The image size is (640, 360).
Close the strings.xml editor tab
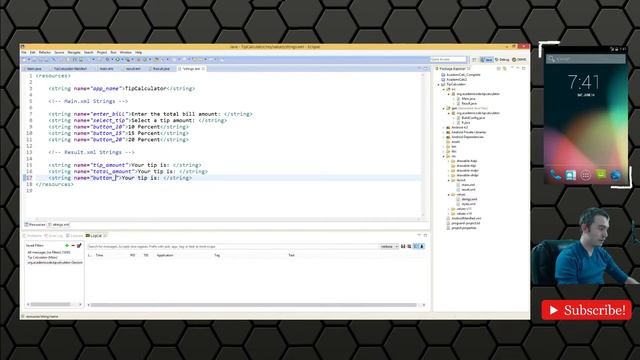tap(203, 69)
